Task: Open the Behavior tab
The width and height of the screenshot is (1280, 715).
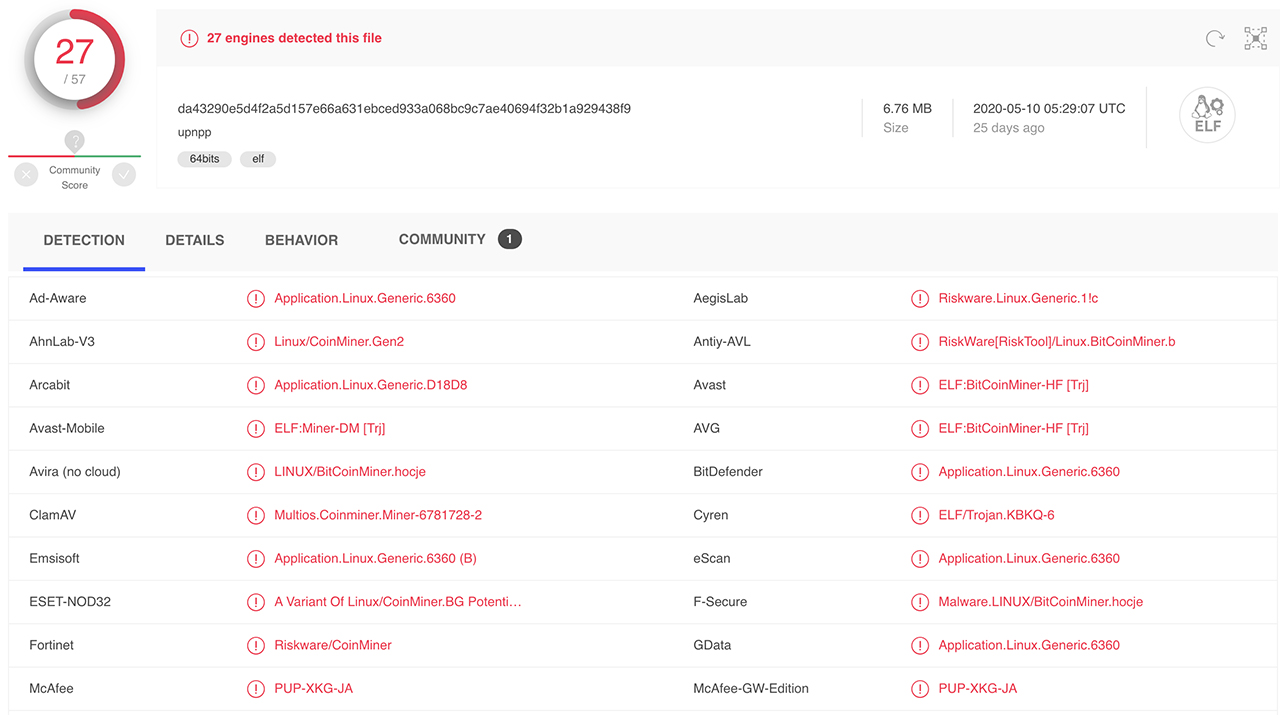Action: (301, 240)
